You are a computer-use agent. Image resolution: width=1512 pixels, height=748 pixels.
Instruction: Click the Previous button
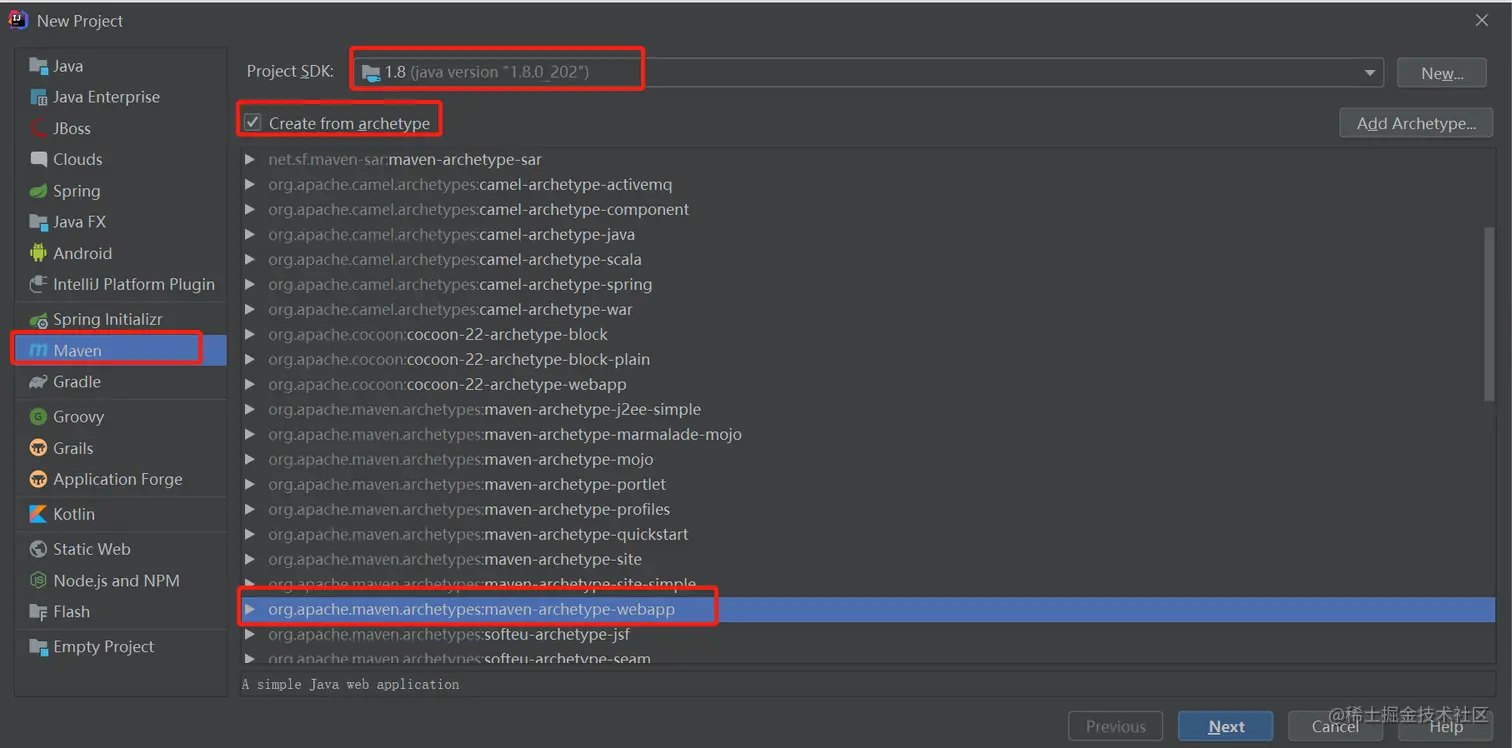(x=1115, y=727)
